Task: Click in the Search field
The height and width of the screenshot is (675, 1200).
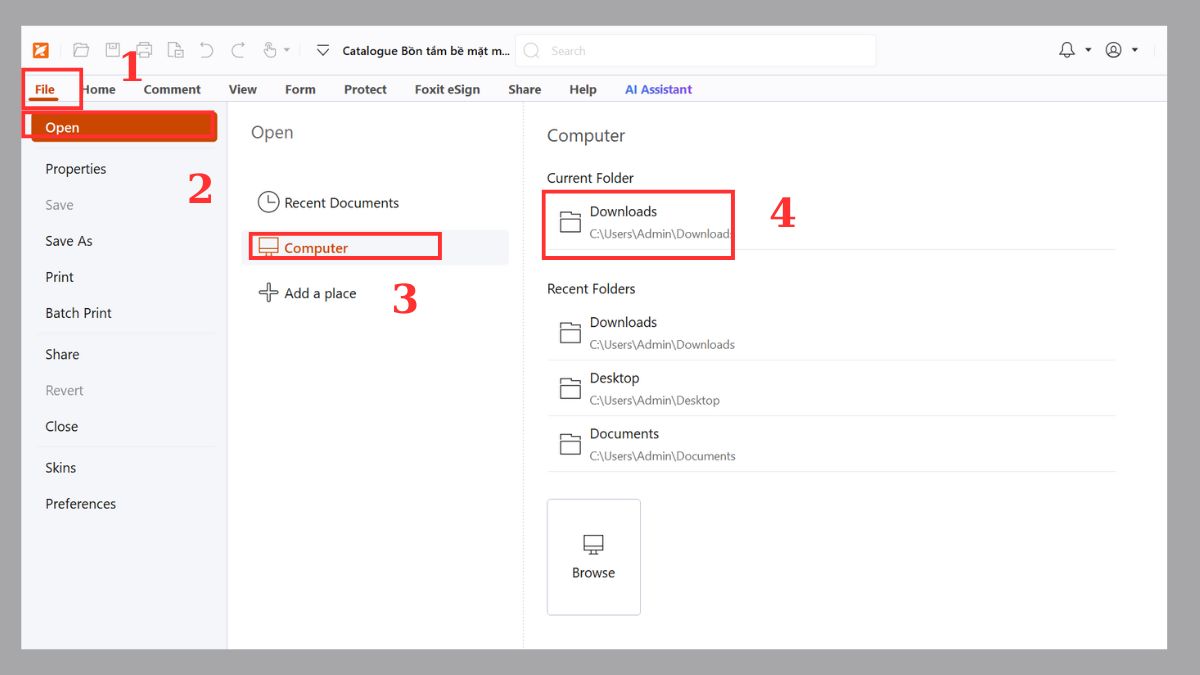Action: tap(700, 50)
